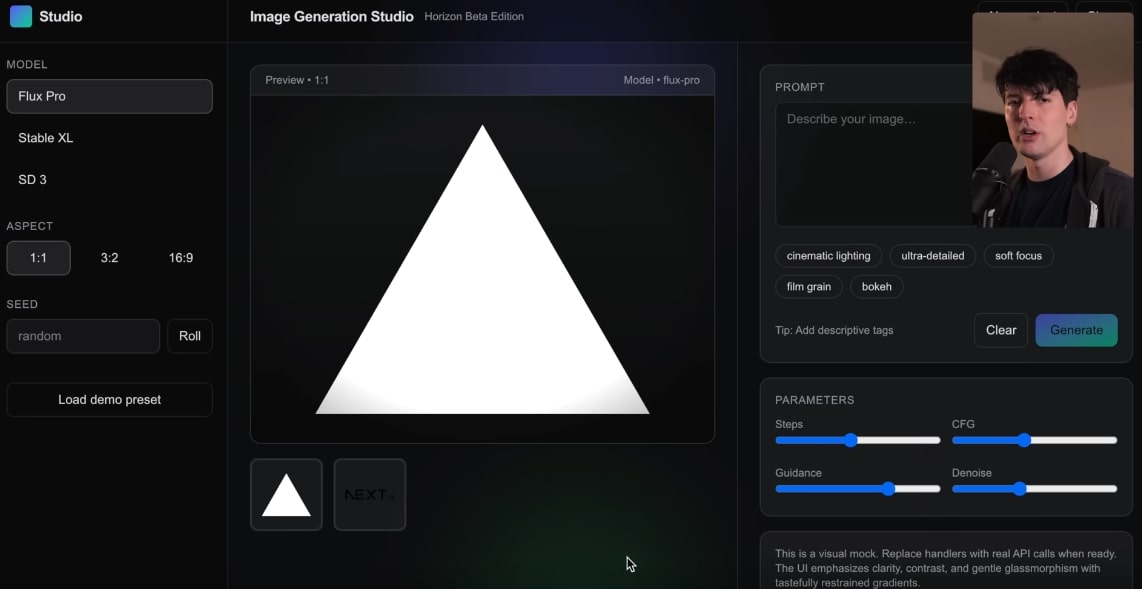Screen dimensions: 1142x589
Task: Set aspect ratio to 16:9
Action: pyautogui.click(x=181, y=258)
